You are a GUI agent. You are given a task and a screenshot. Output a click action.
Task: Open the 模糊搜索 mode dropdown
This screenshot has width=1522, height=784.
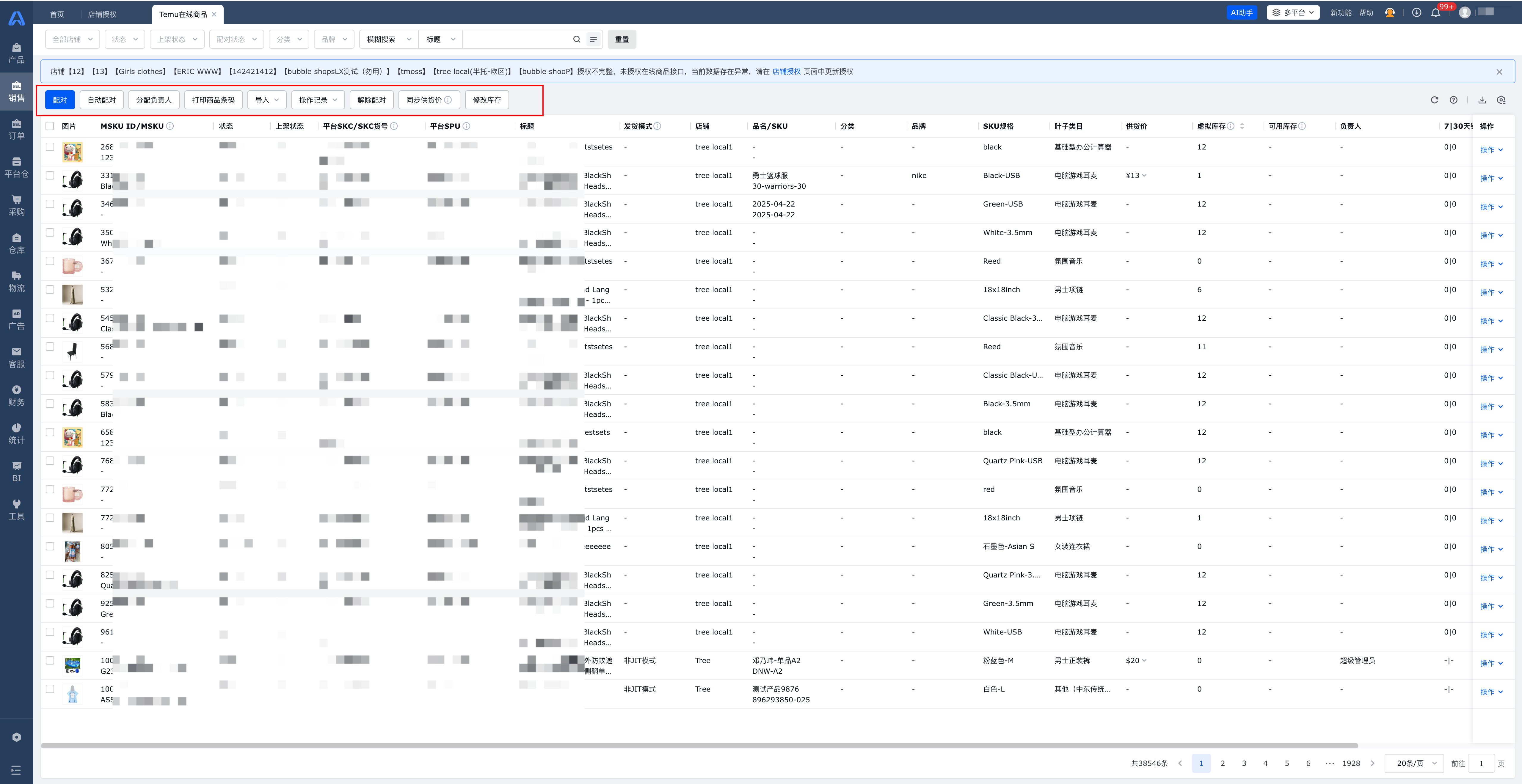(x=388, y=40)
